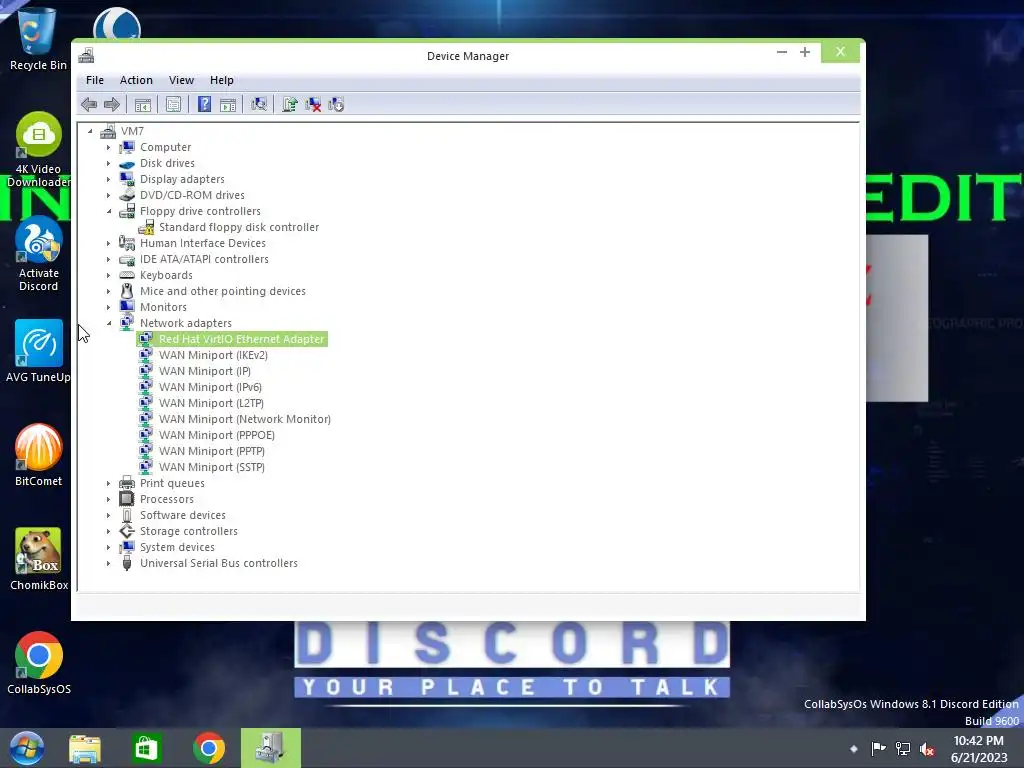The image size is (1024, 768).
Task: Open the blue Help question-mark icon
Action: [x=204, y=104]
